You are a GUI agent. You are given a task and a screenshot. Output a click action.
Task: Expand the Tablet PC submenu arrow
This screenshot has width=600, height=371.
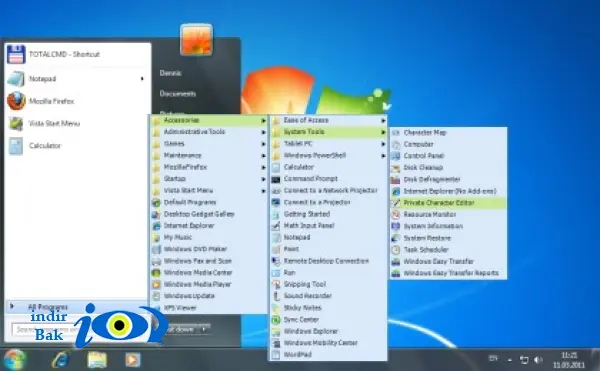coord(383,144)
